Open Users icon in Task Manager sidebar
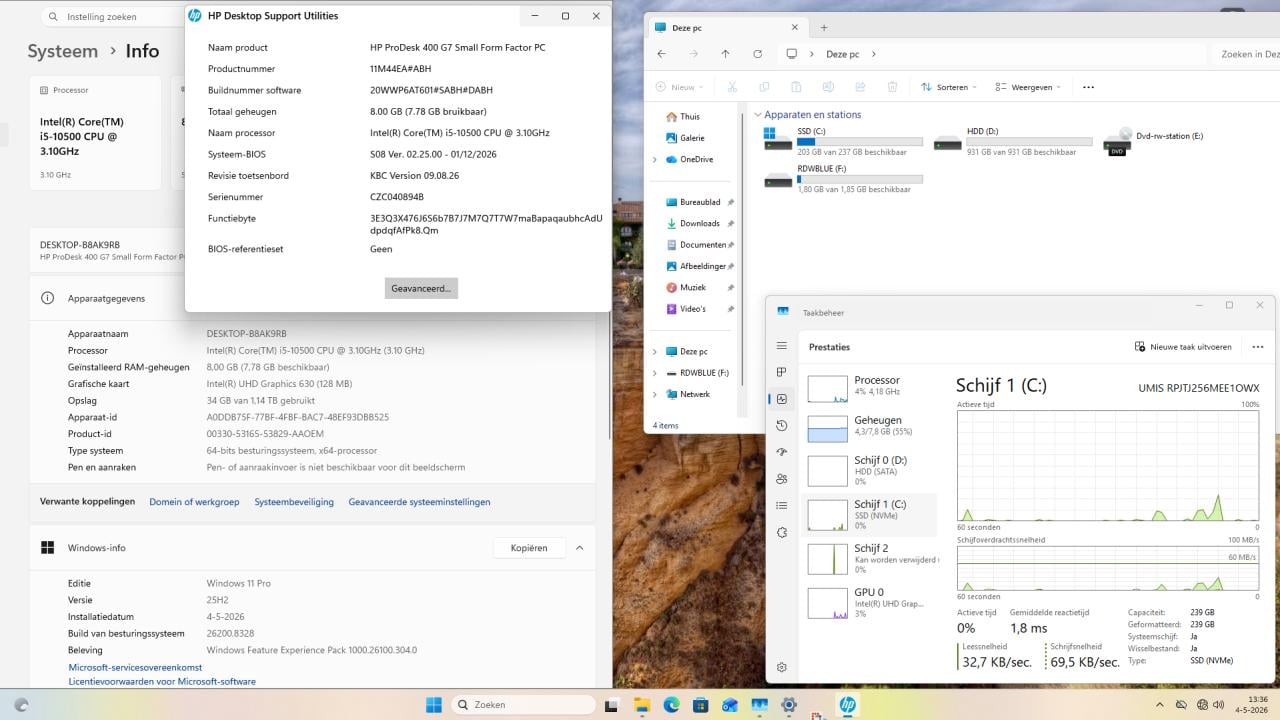 pyautogui.click(x=782, y=479)
